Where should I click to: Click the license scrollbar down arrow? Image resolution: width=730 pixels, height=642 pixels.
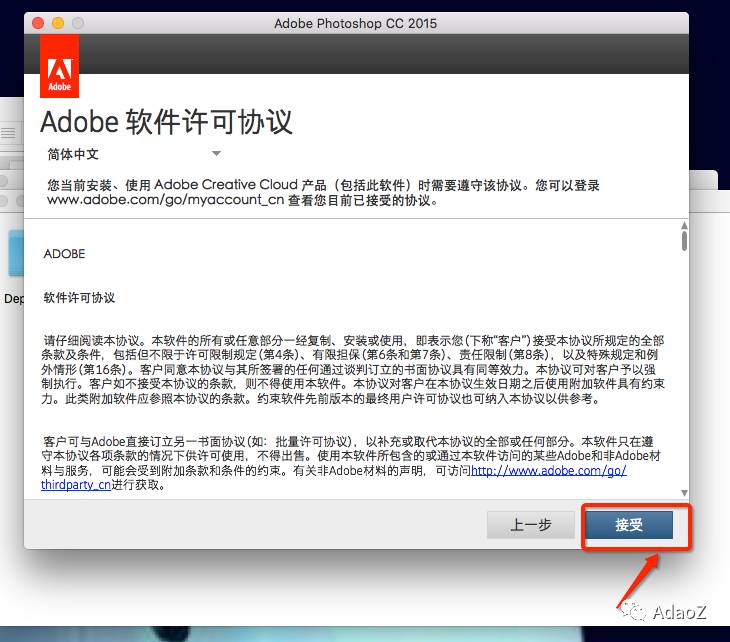[684, 492]
